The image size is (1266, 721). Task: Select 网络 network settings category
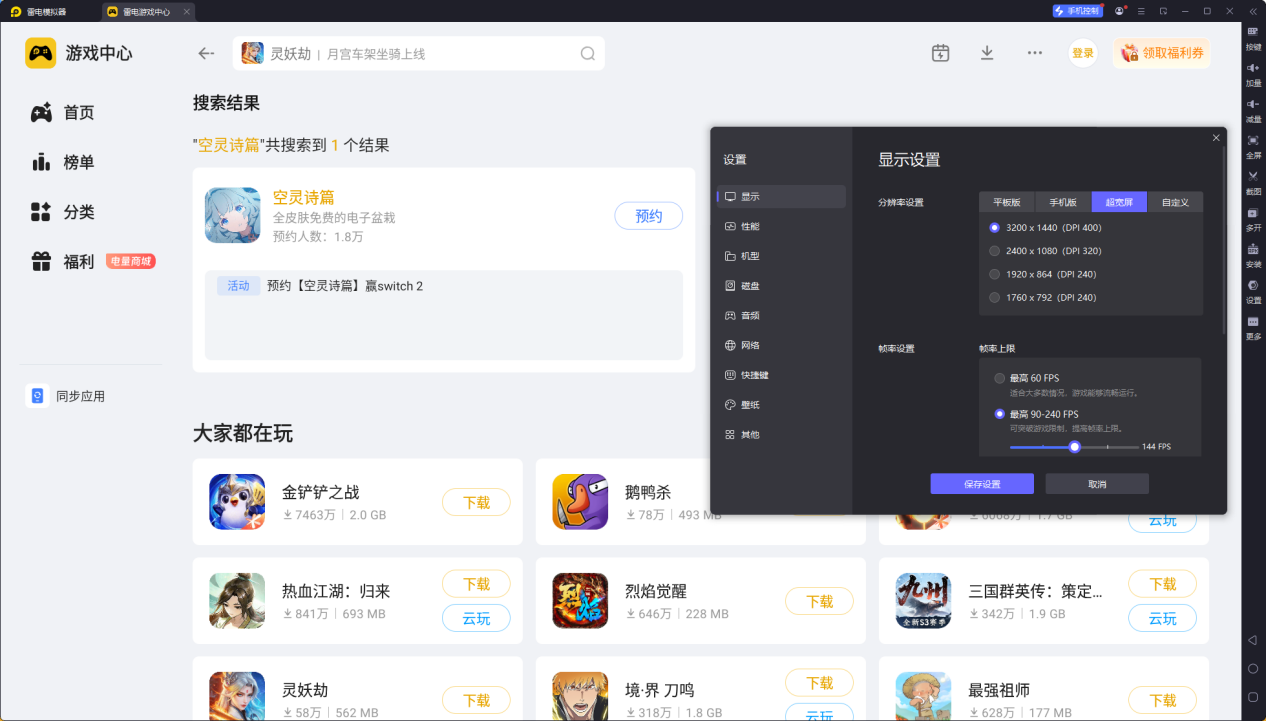point(782,345)
